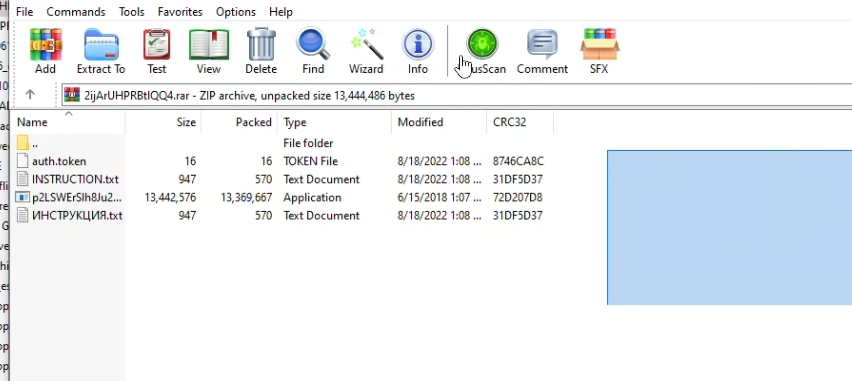Click the Application type cell

(312, 197)
